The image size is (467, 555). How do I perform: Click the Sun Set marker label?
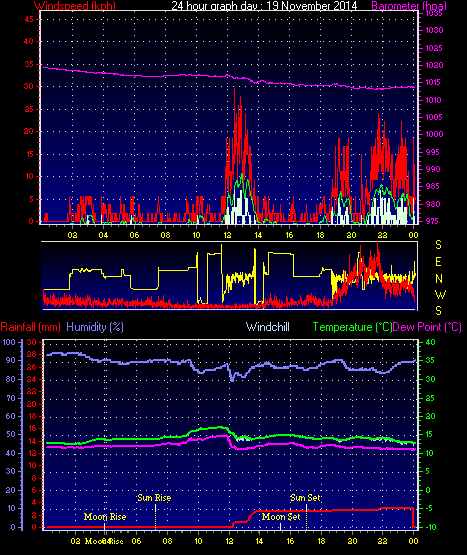click(x=306, y=498)
